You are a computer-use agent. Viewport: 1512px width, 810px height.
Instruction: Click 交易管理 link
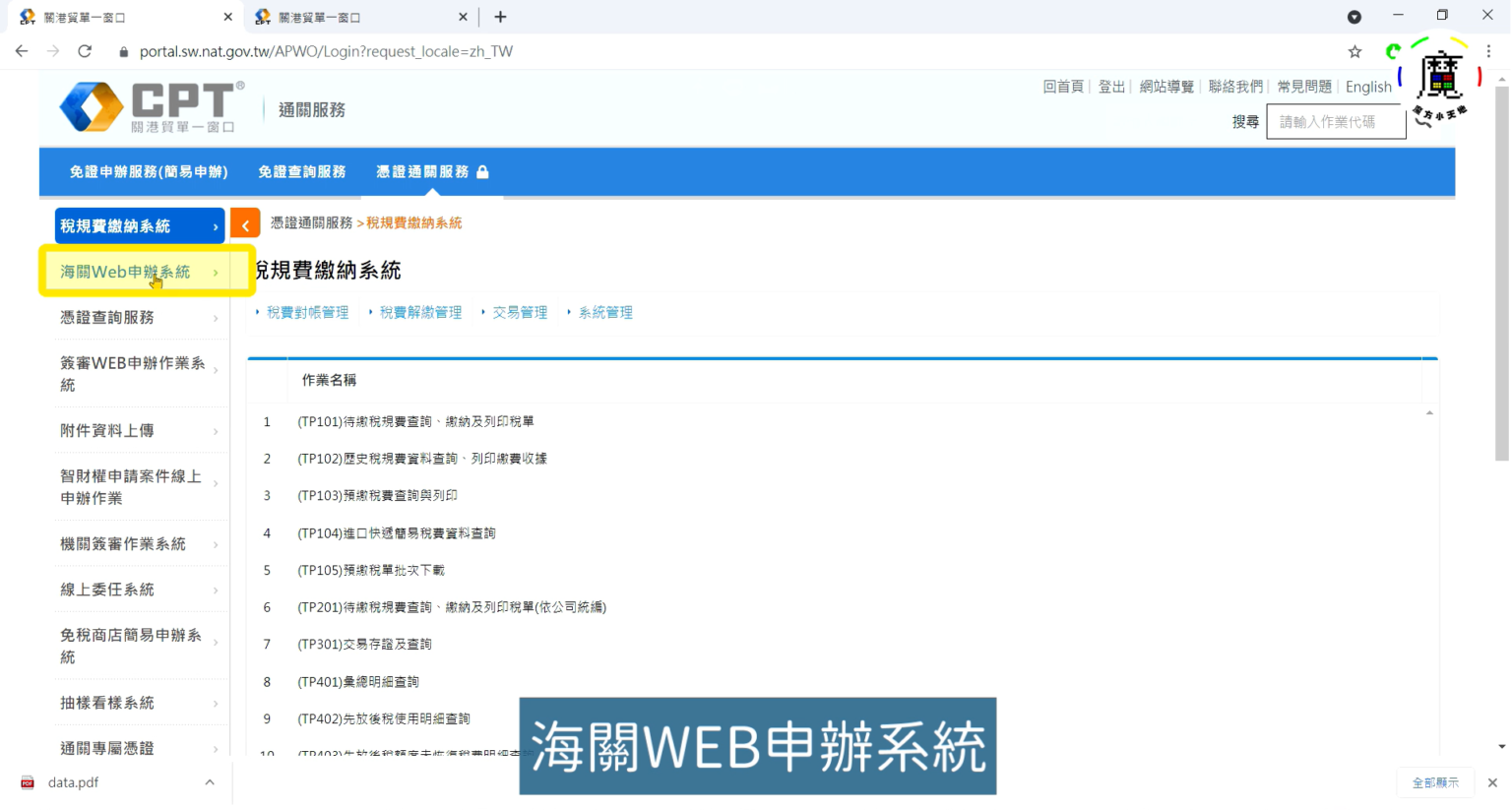tap(520, 313)
